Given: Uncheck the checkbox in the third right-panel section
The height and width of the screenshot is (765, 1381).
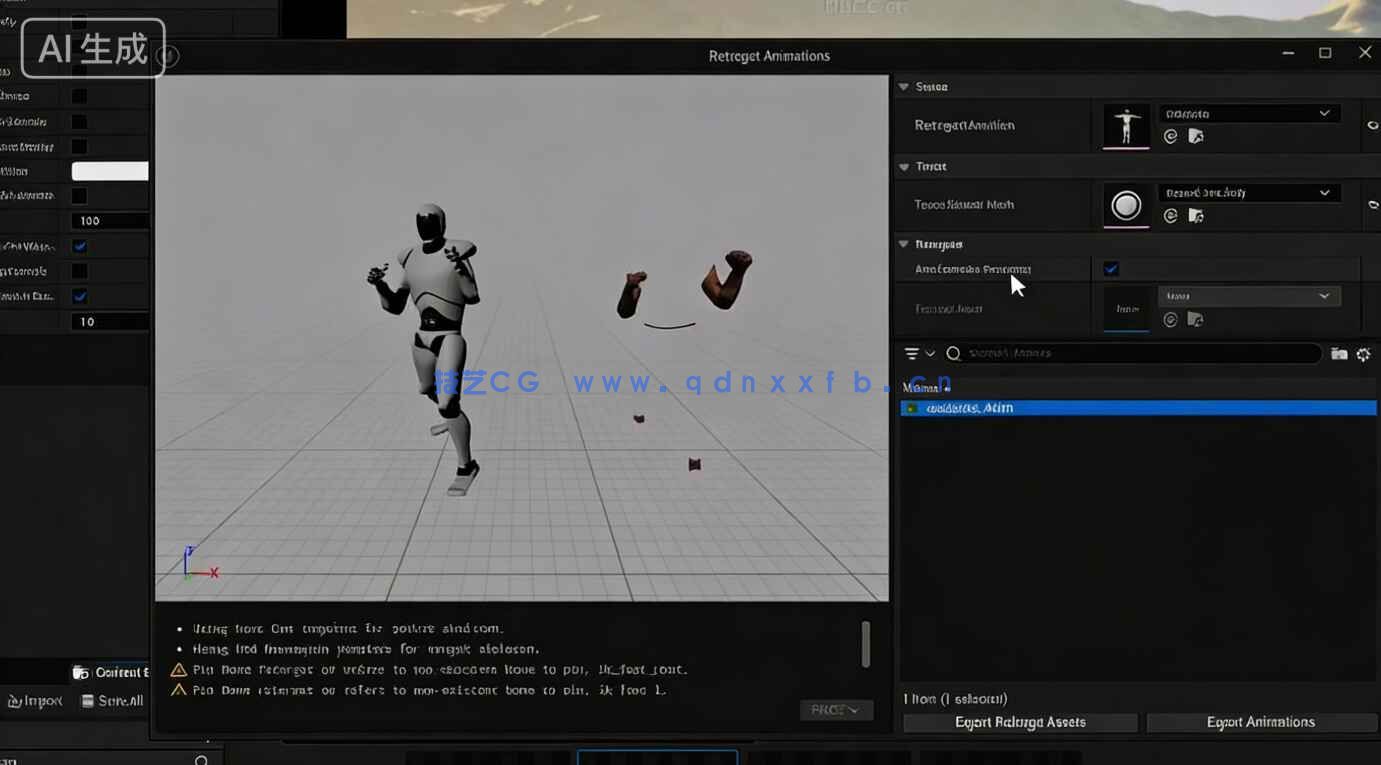Looking at the screenshot, I should (1111, 269).
